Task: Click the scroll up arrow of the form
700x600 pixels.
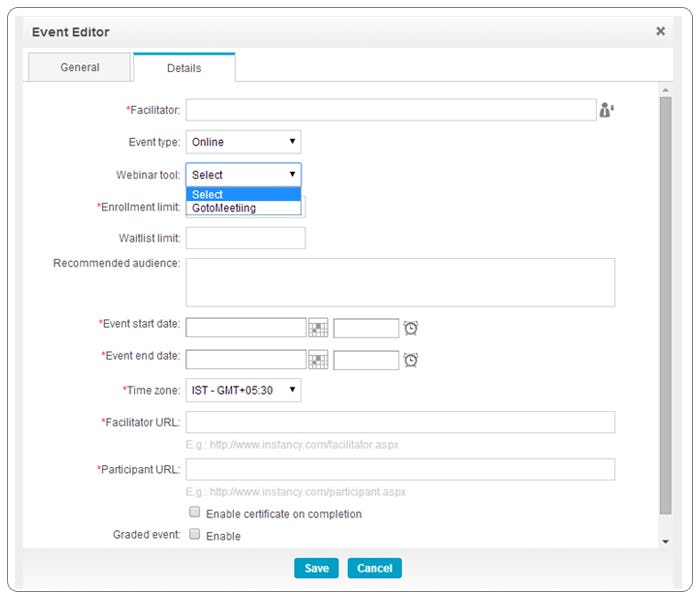Action: point(665,91)
